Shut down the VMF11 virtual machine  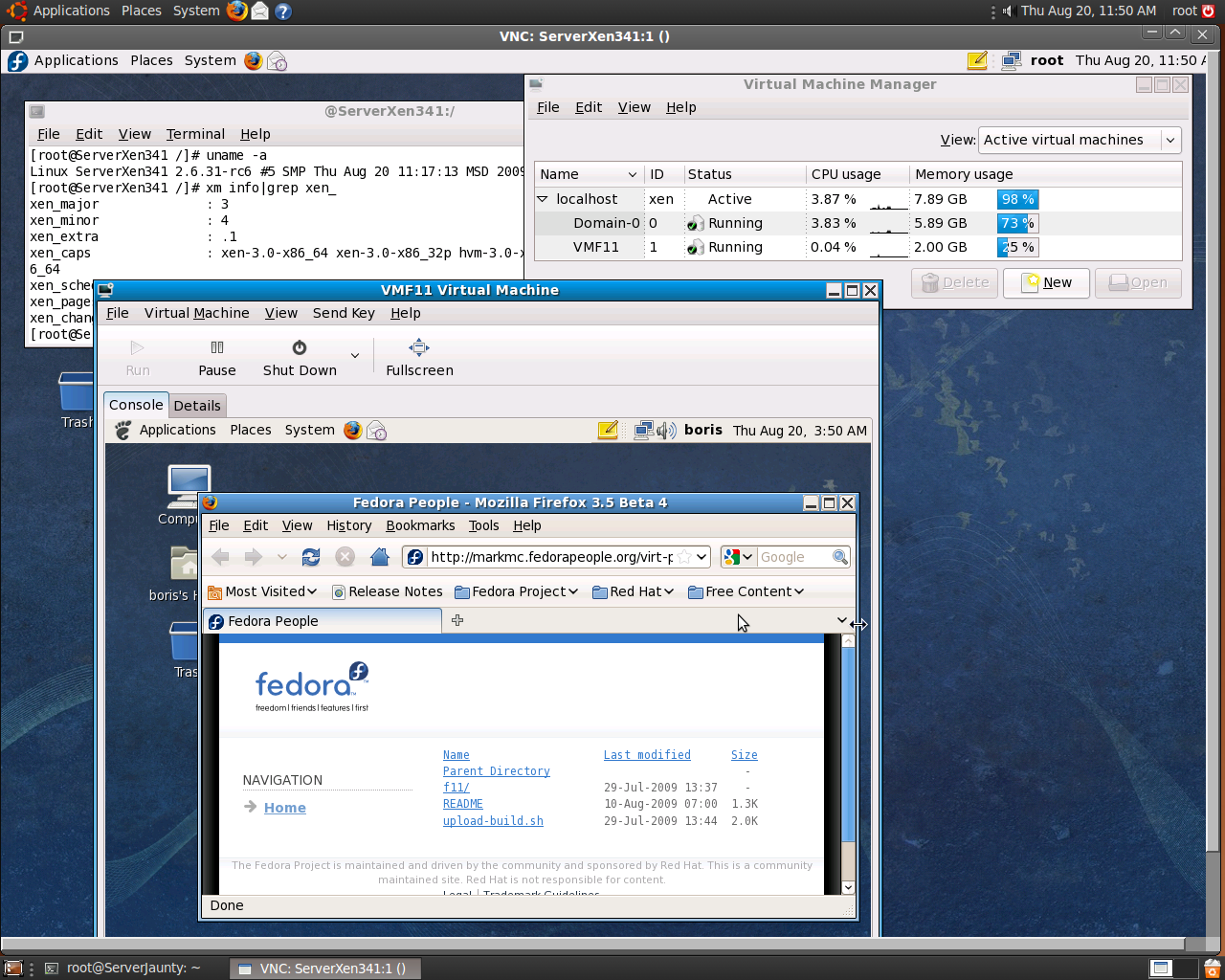(300, 358)
